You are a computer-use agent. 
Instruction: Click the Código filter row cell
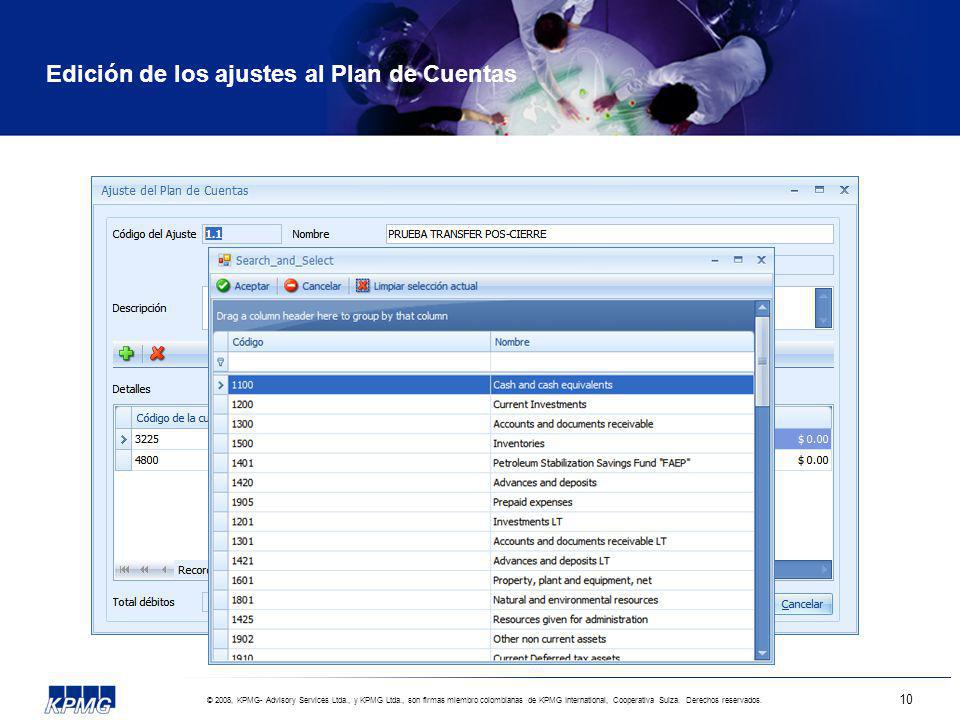(x=359, y=362)
